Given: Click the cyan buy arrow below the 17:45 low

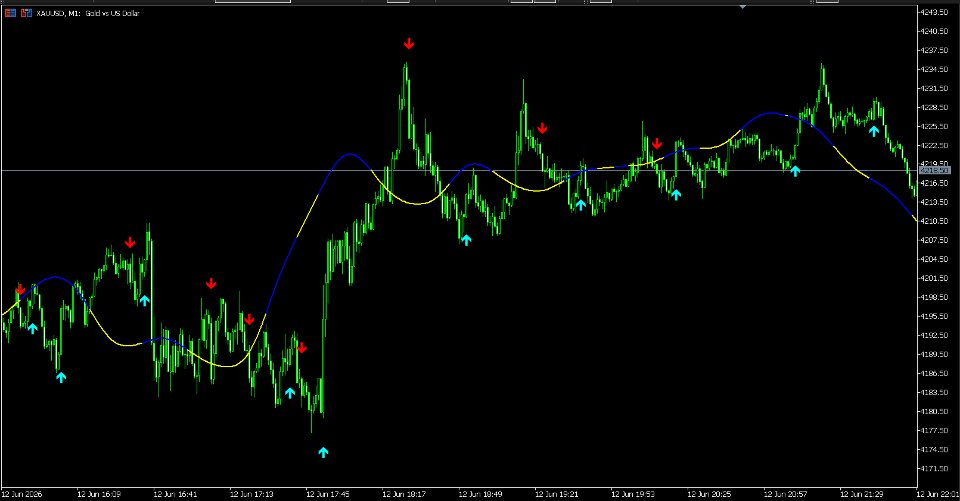Looking at the screenshot, I should (323, 453).
